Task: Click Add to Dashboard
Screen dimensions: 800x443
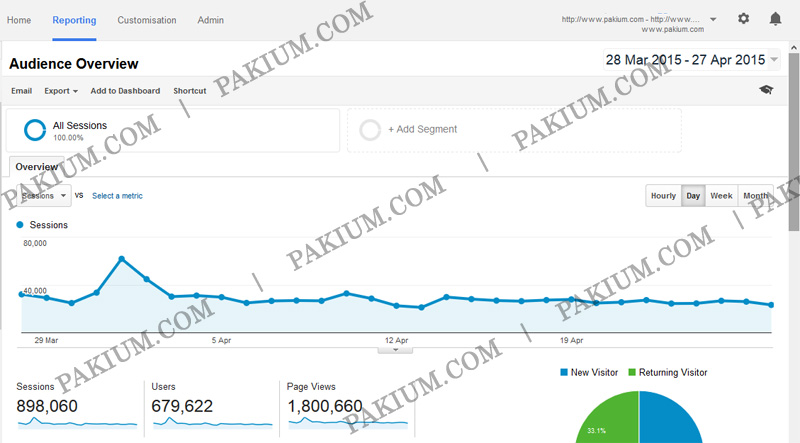Action: 125,91
